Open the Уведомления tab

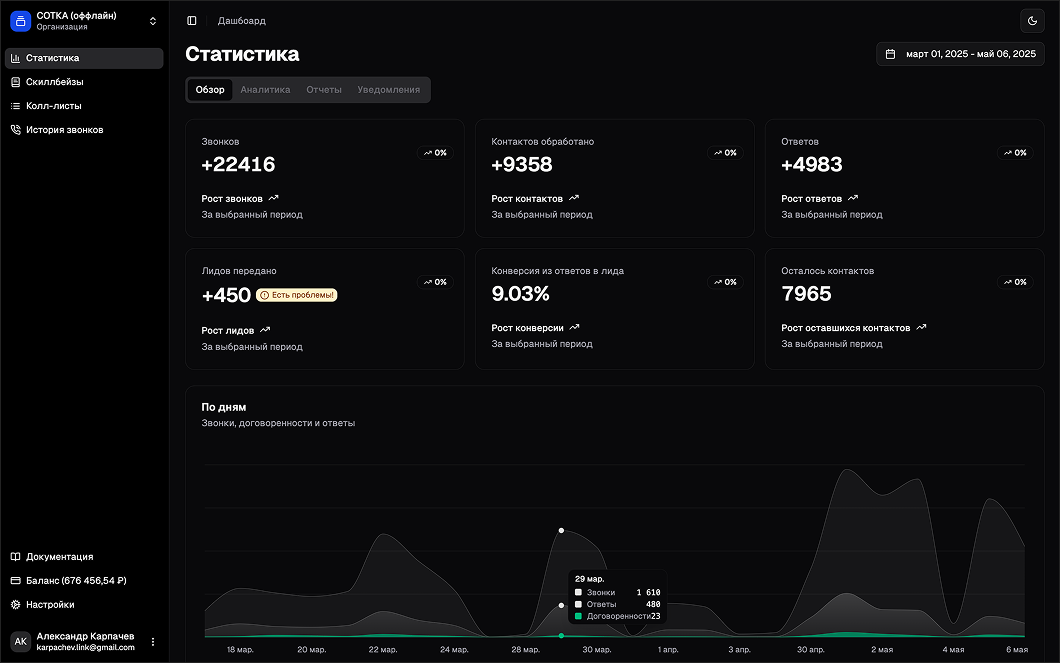[x=388, y=90]
